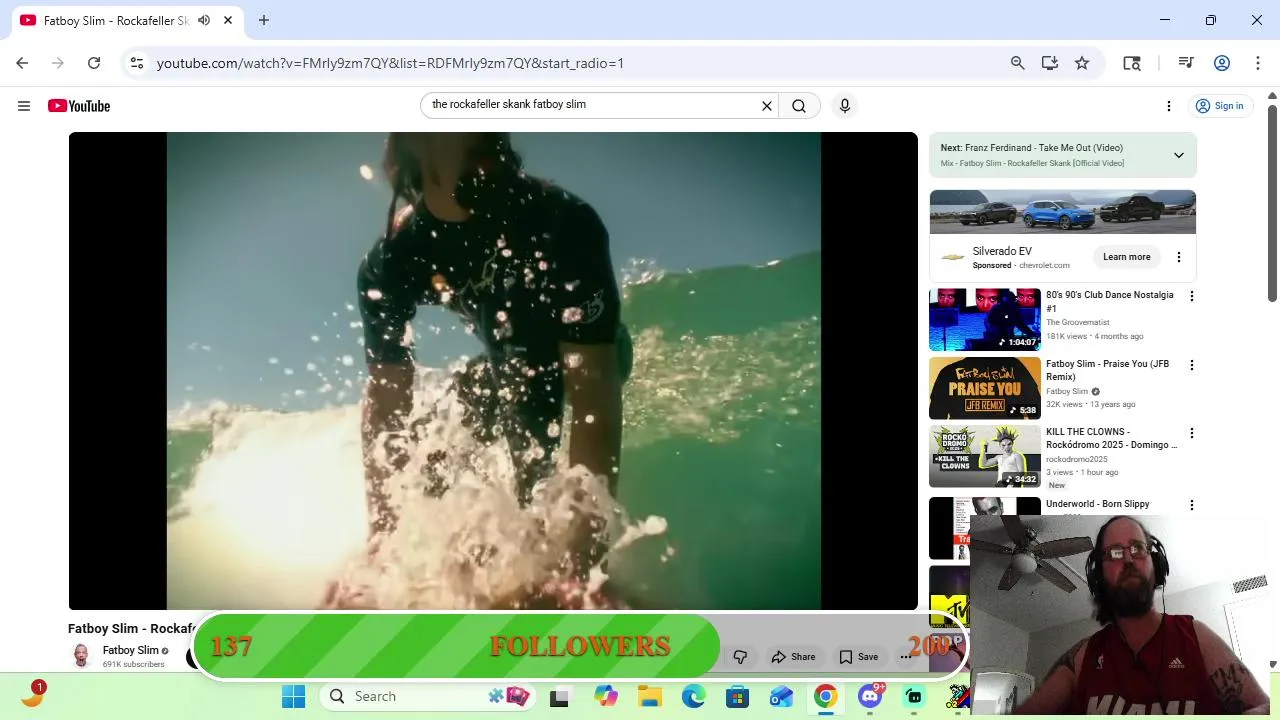Go forward with the browser forward arrow
Image resolution: width=1280 pixels, height=720 pixels.
click(x=58, y=63)
